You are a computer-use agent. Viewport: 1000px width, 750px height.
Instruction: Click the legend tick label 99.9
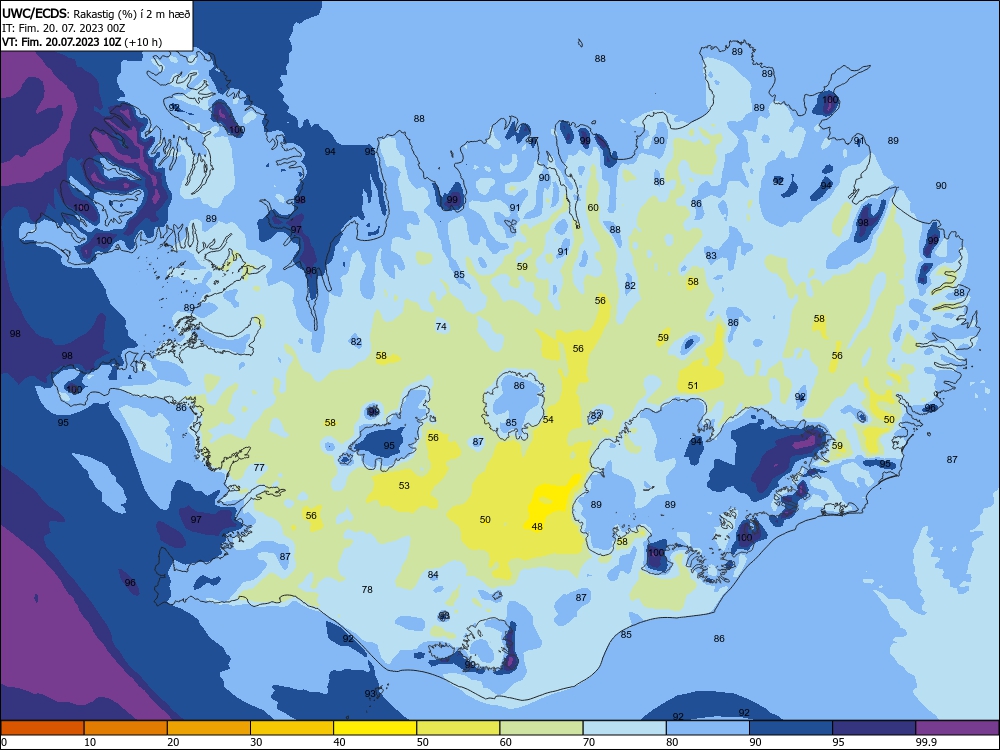coord(926,742)
